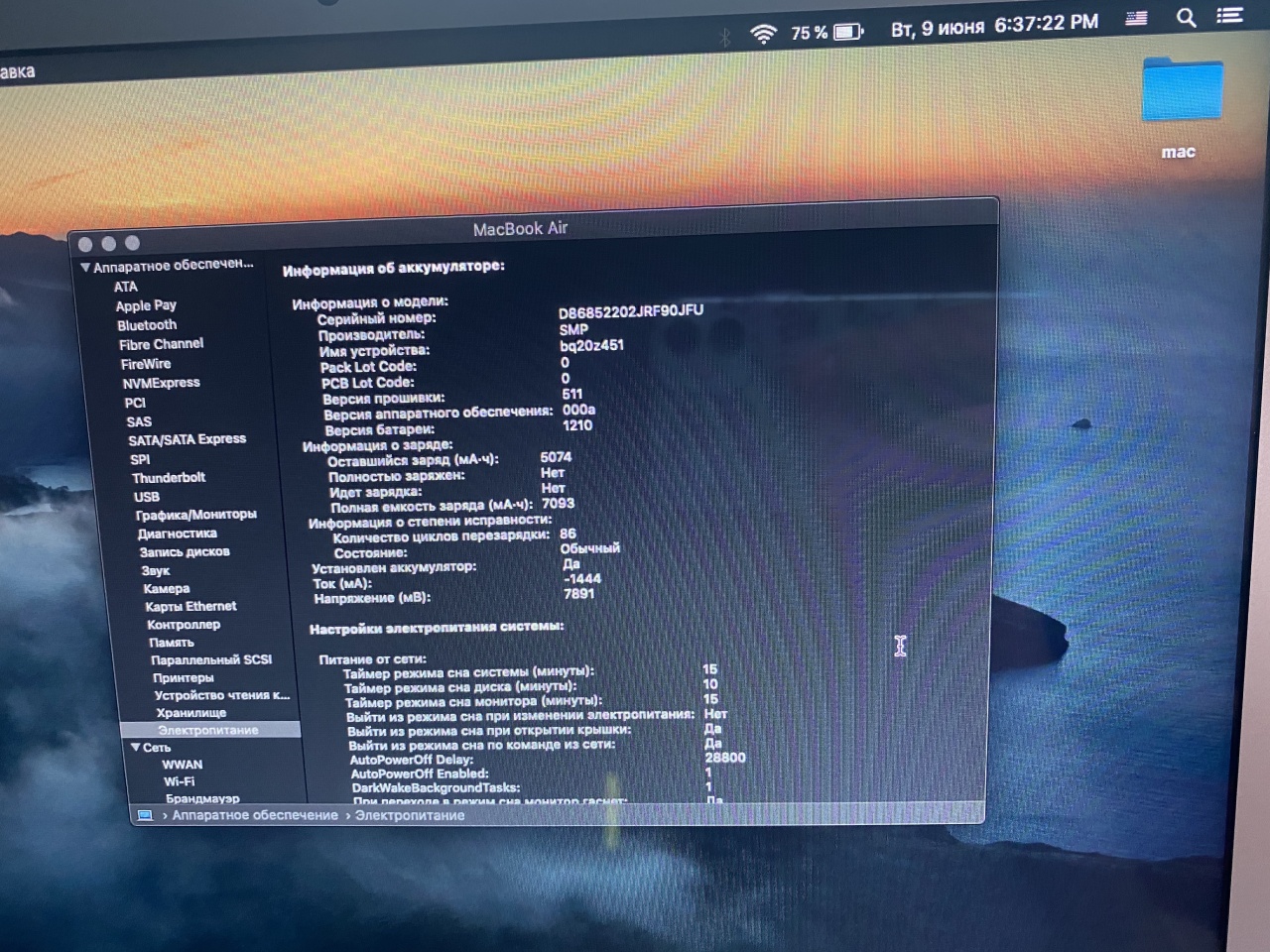Open Notification Center list icon

tap(1230, 15)
